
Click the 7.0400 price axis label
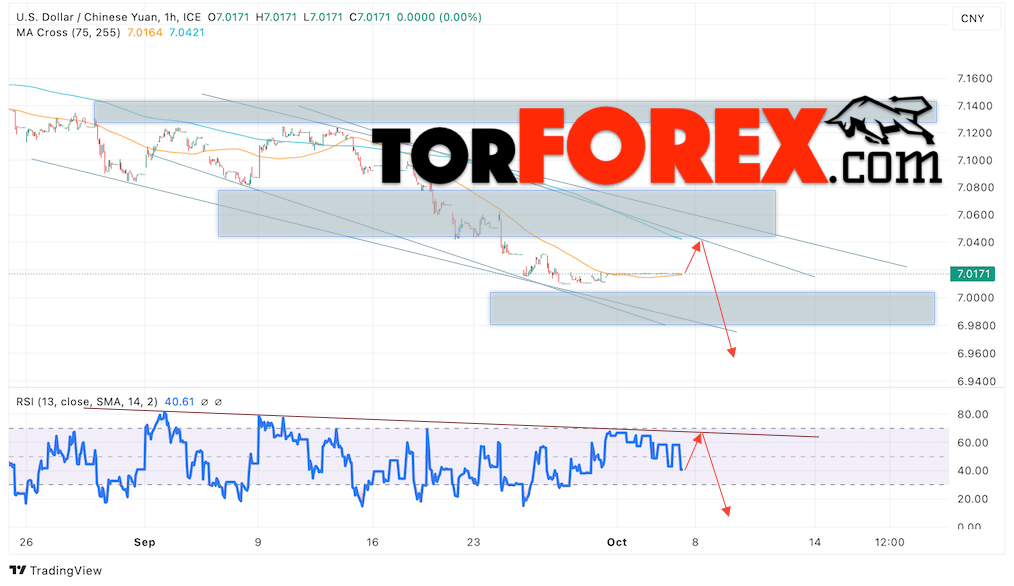tap(975, 243)
